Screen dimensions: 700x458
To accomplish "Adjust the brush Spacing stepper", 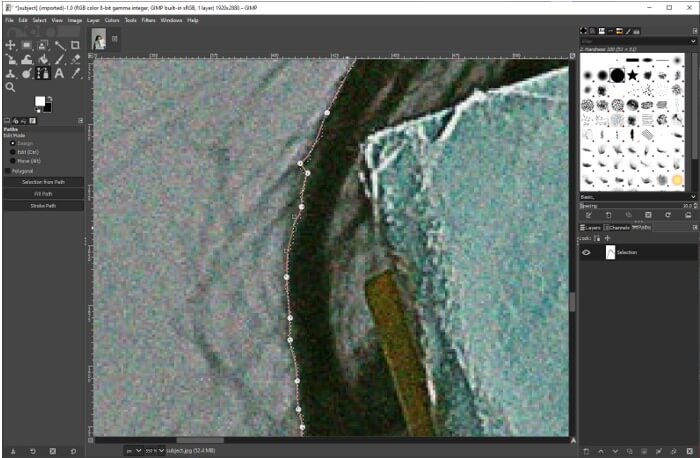I will point(696,206).
